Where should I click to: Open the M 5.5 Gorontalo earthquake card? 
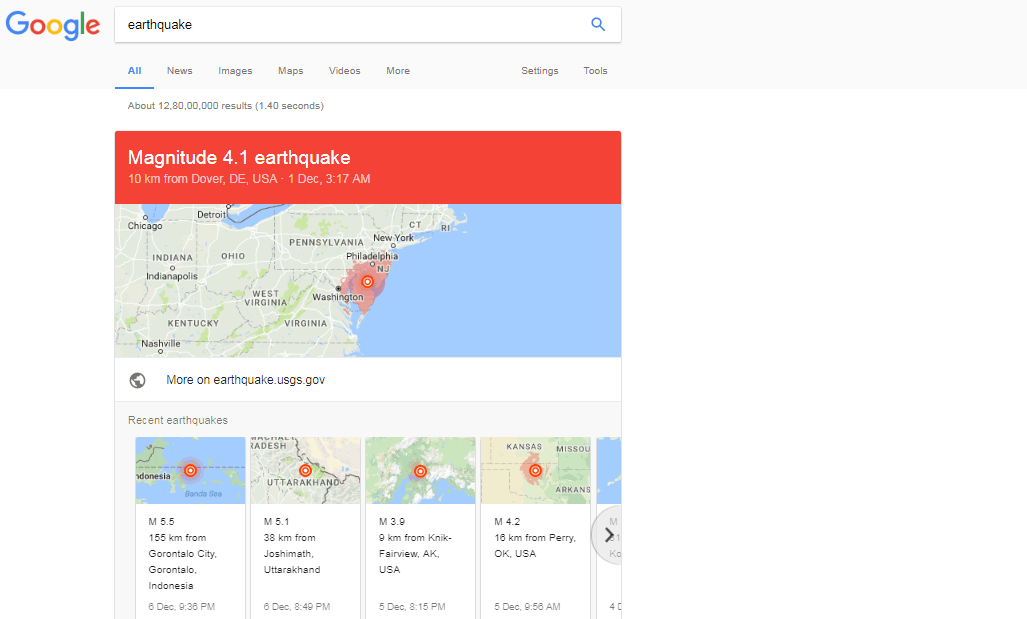(190, 528)
